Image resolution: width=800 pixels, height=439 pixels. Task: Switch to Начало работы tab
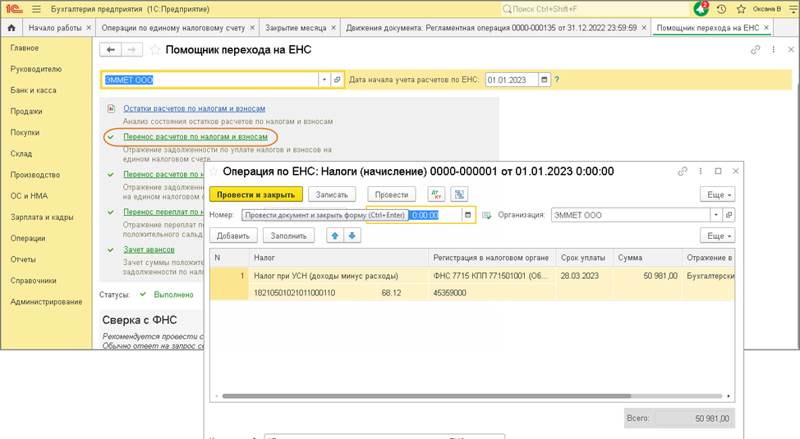click(55, 28)
